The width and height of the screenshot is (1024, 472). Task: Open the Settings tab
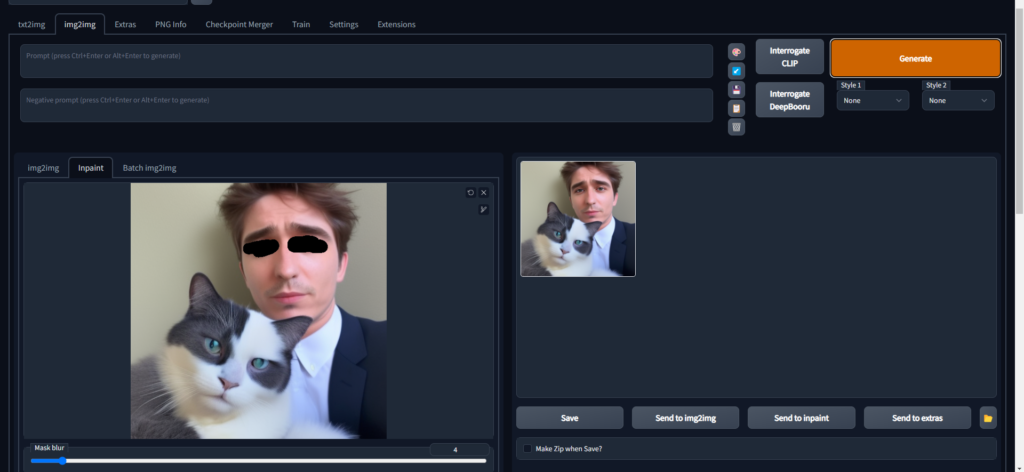pos(344,24)
